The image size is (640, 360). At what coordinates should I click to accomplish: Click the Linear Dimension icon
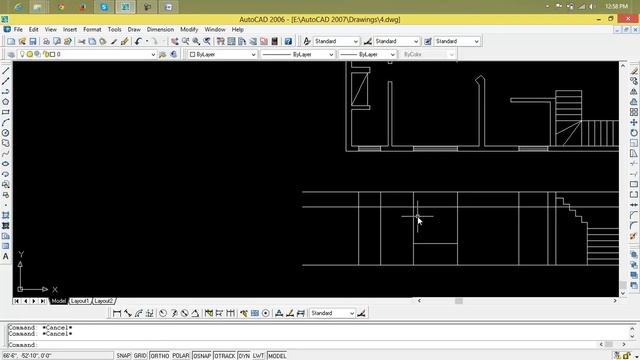(117, 313)
